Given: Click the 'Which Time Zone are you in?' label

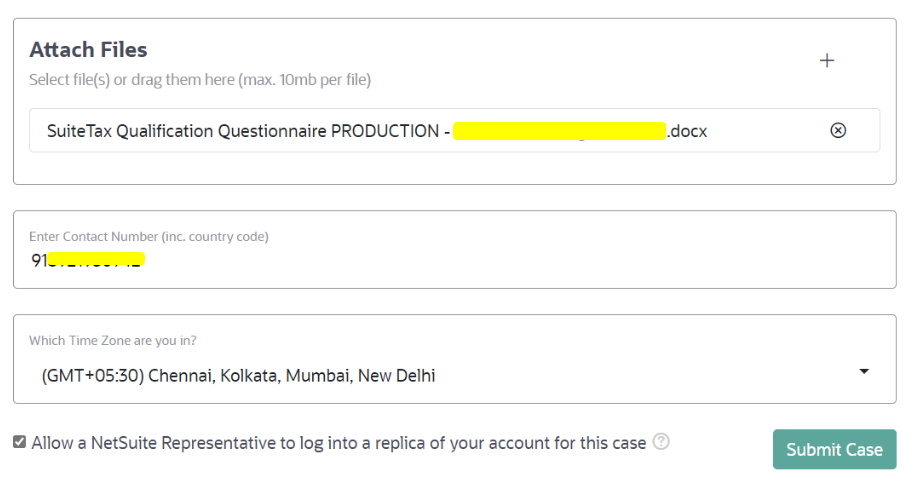Looking at the screenshot, I should pos(112,341).
